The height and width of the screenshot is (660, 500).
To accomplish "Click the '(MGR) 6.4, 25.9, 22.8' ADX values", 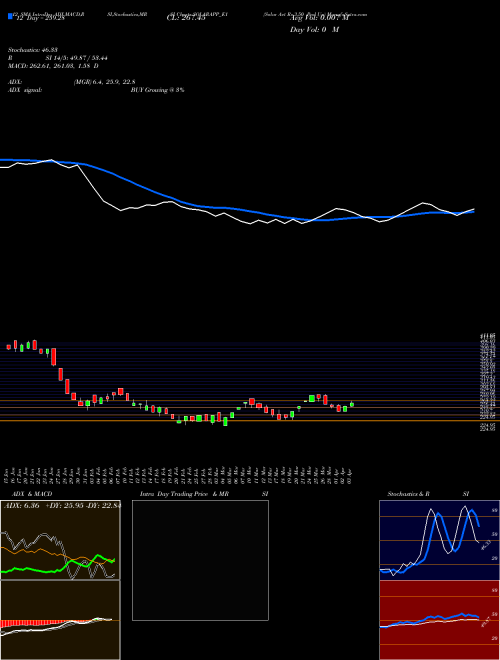I will point(104,82).
